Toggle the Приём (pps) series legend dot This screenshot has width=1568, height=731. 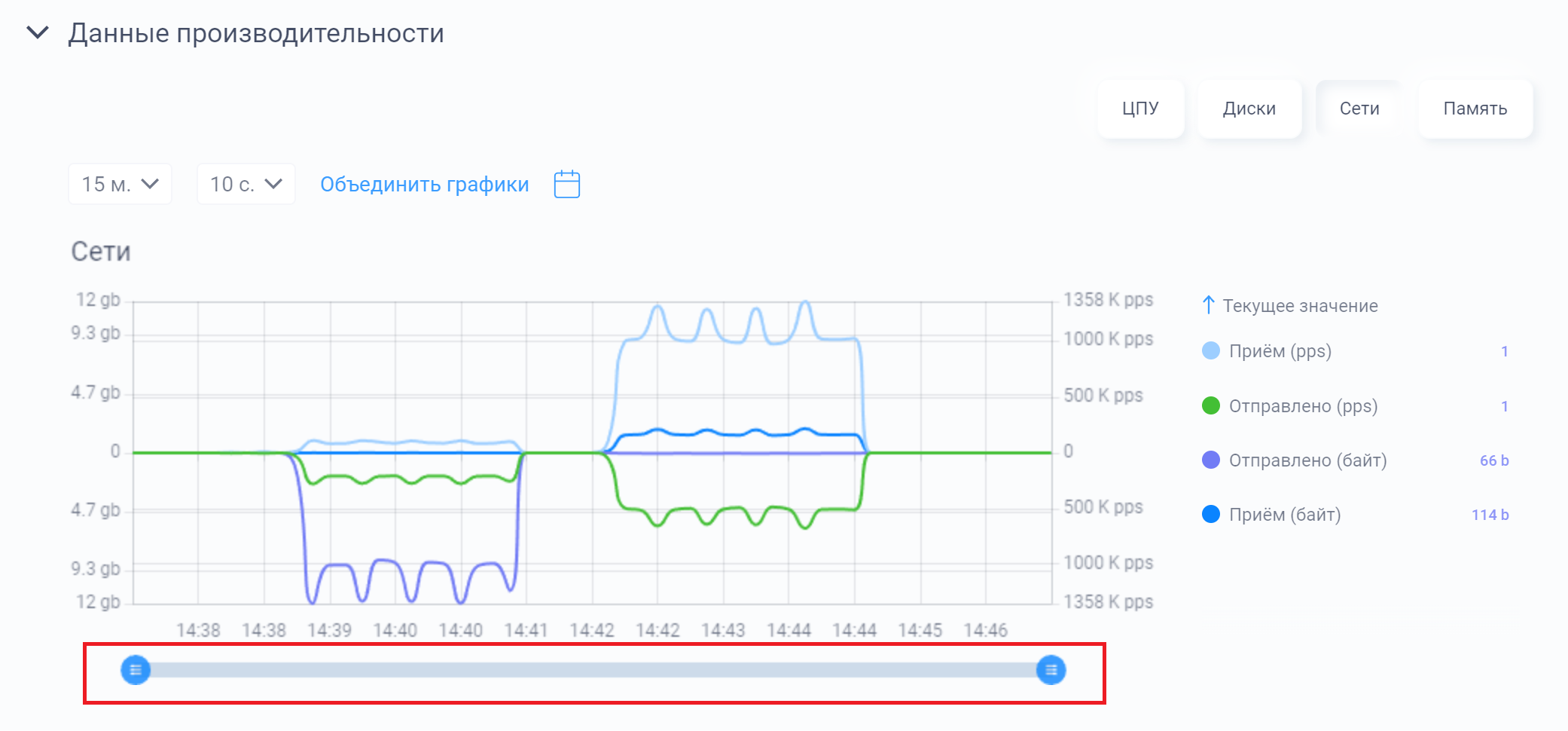point(1210,351)
